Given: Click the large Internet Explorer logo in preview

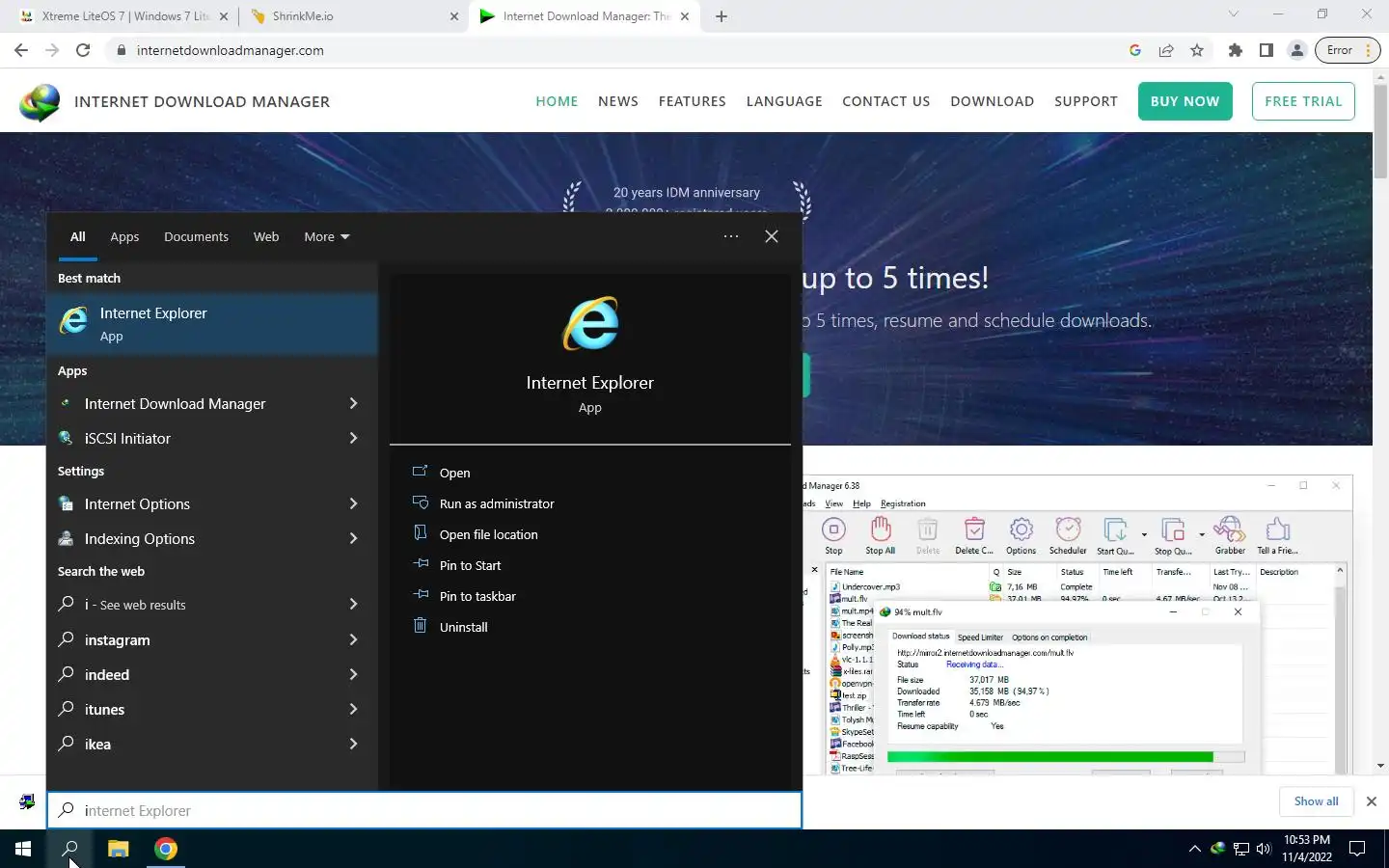Looking at the screenshot, I should pos(589,324).
